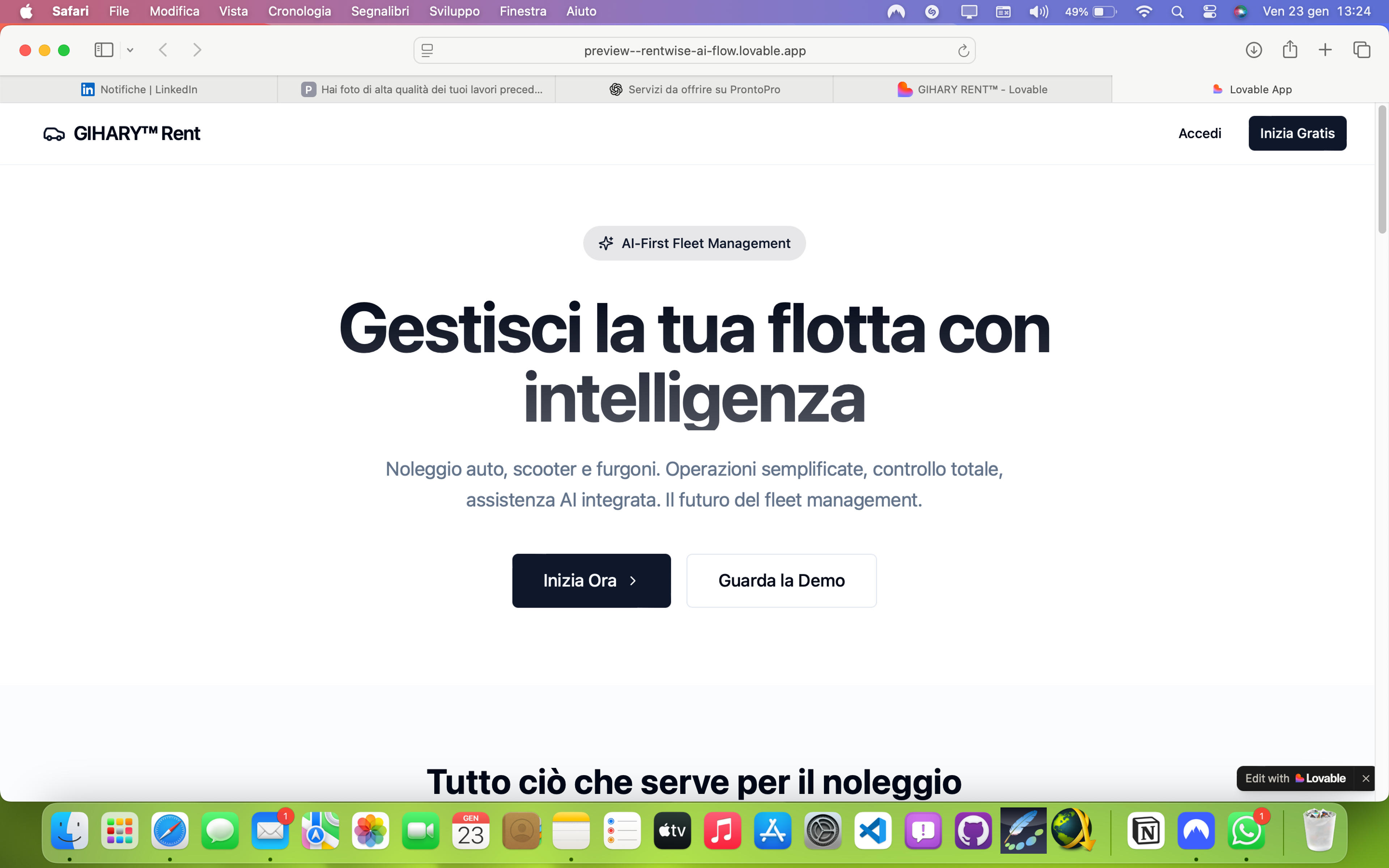The height and width of the screenshot is (868, 1389).
Task: Close the Edit with Lovable badge
Action: [1365, 778]
